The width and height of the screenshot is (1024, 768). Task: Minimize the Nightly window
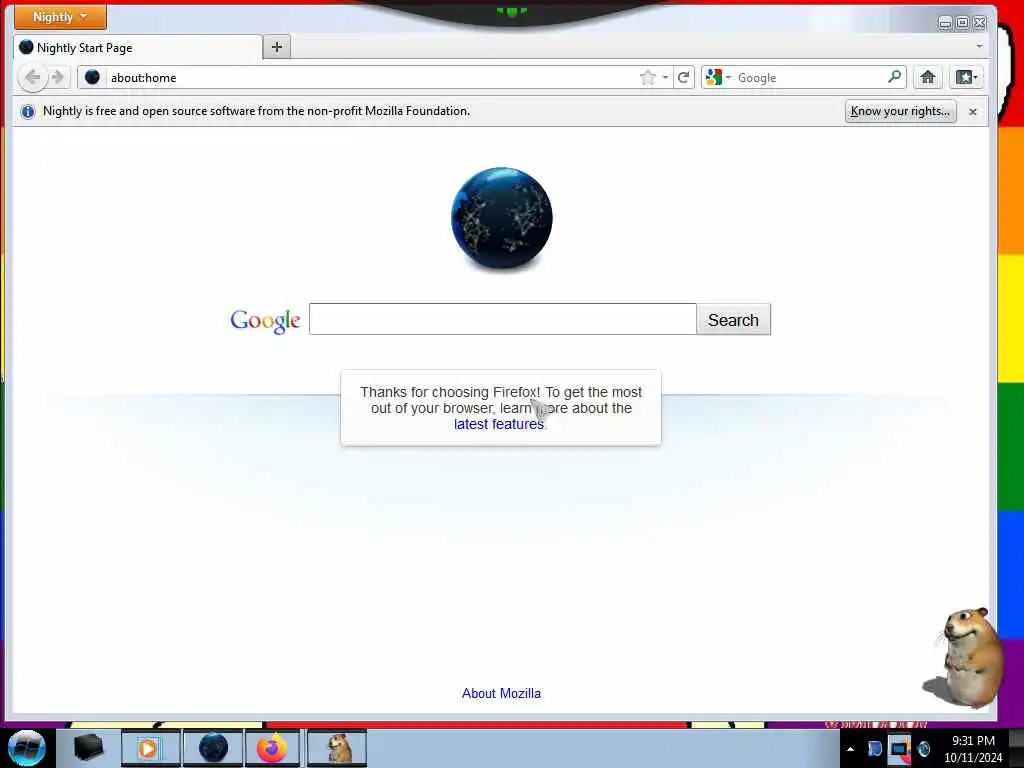[x=944, y=23]
